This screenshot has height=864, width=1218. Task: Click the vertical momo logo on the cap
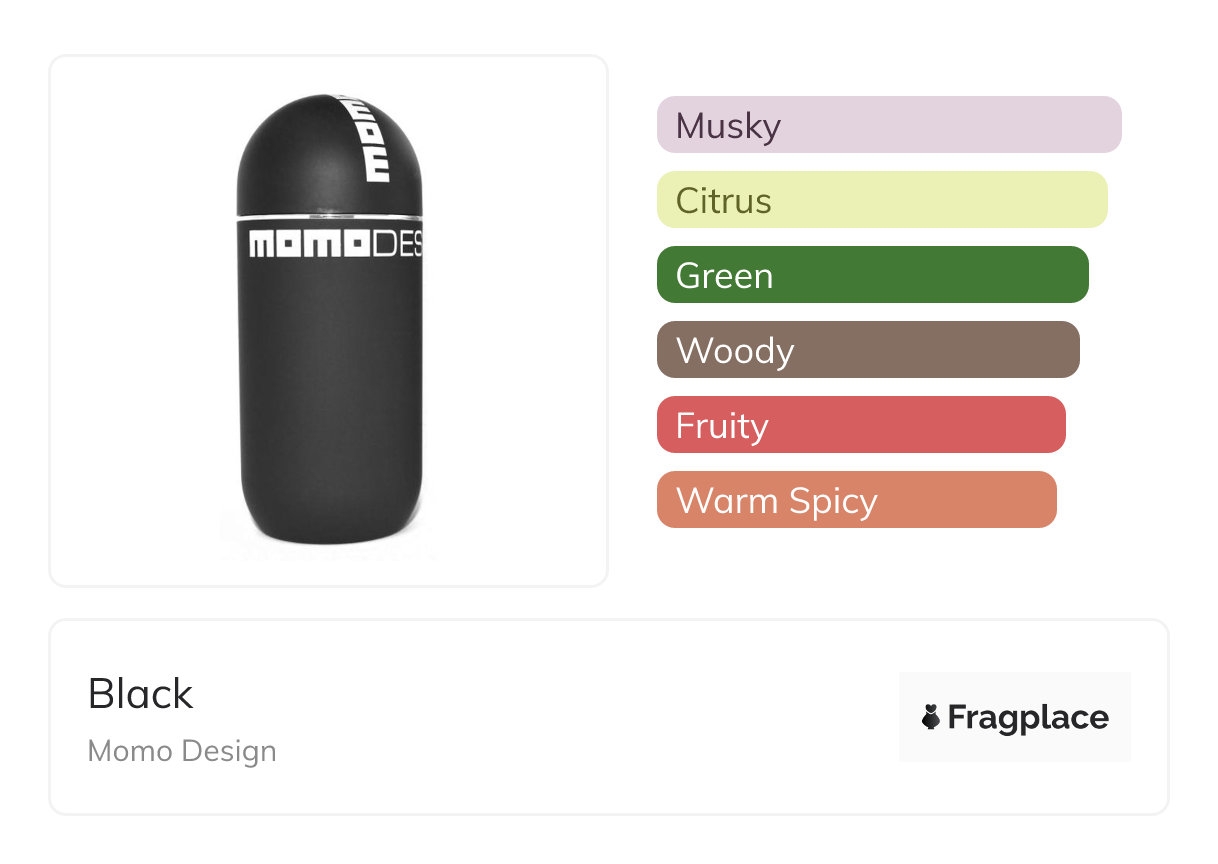pos(376,140)
